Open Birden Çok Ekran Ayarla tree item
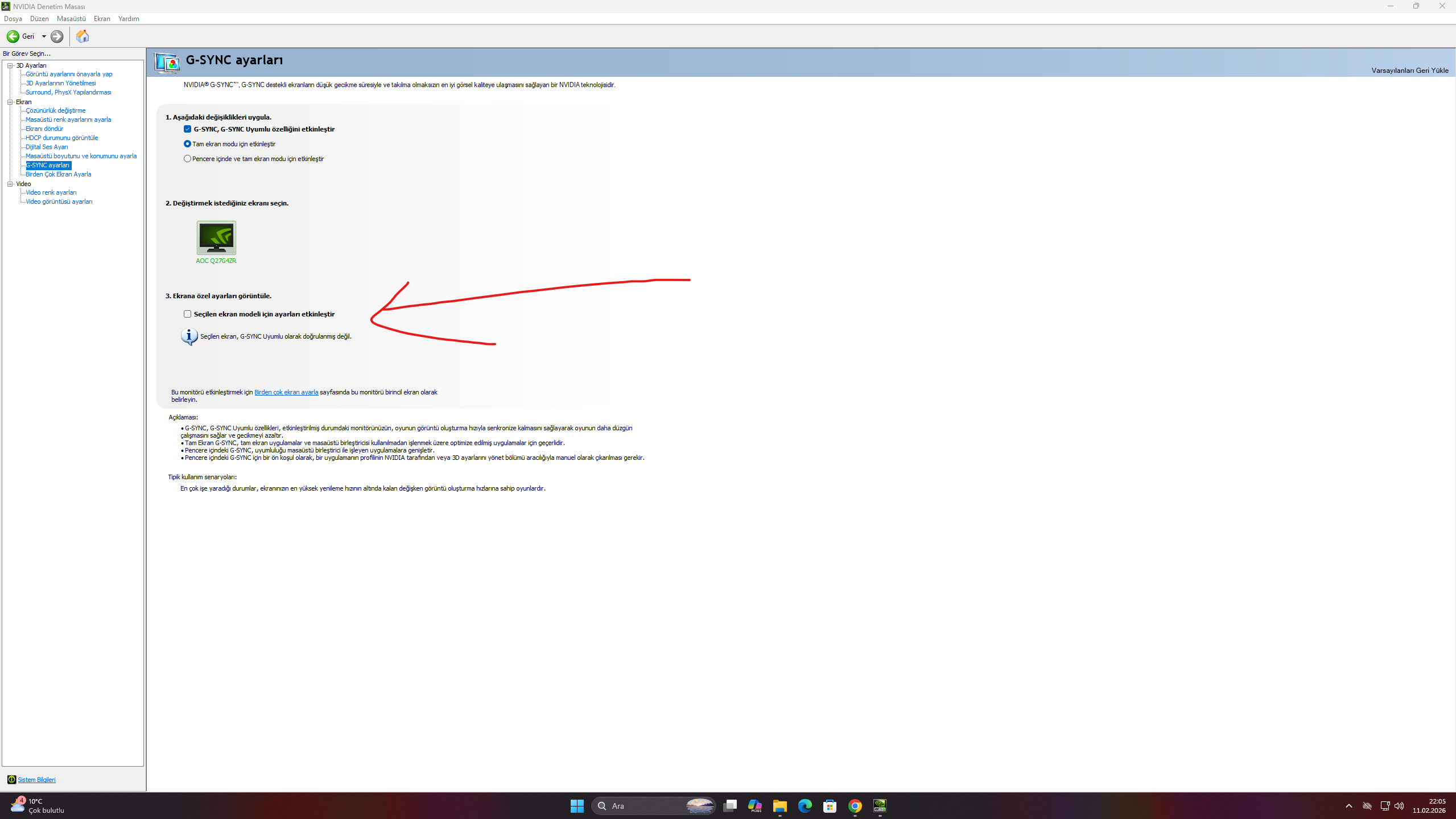Image resolution: width=1456 pixels, height=819 pixels. (x=59, y=174)
